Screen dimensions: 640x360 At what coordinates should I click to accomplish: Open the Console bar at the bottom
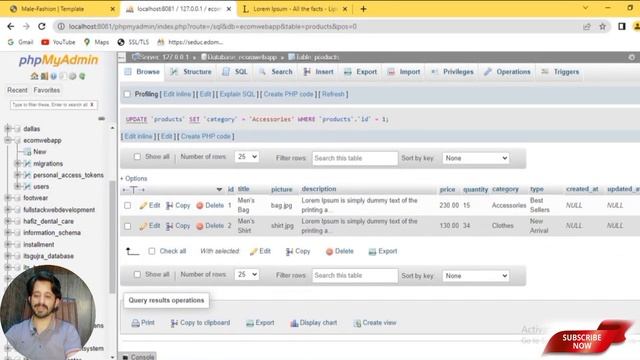[x=138, y=357]
